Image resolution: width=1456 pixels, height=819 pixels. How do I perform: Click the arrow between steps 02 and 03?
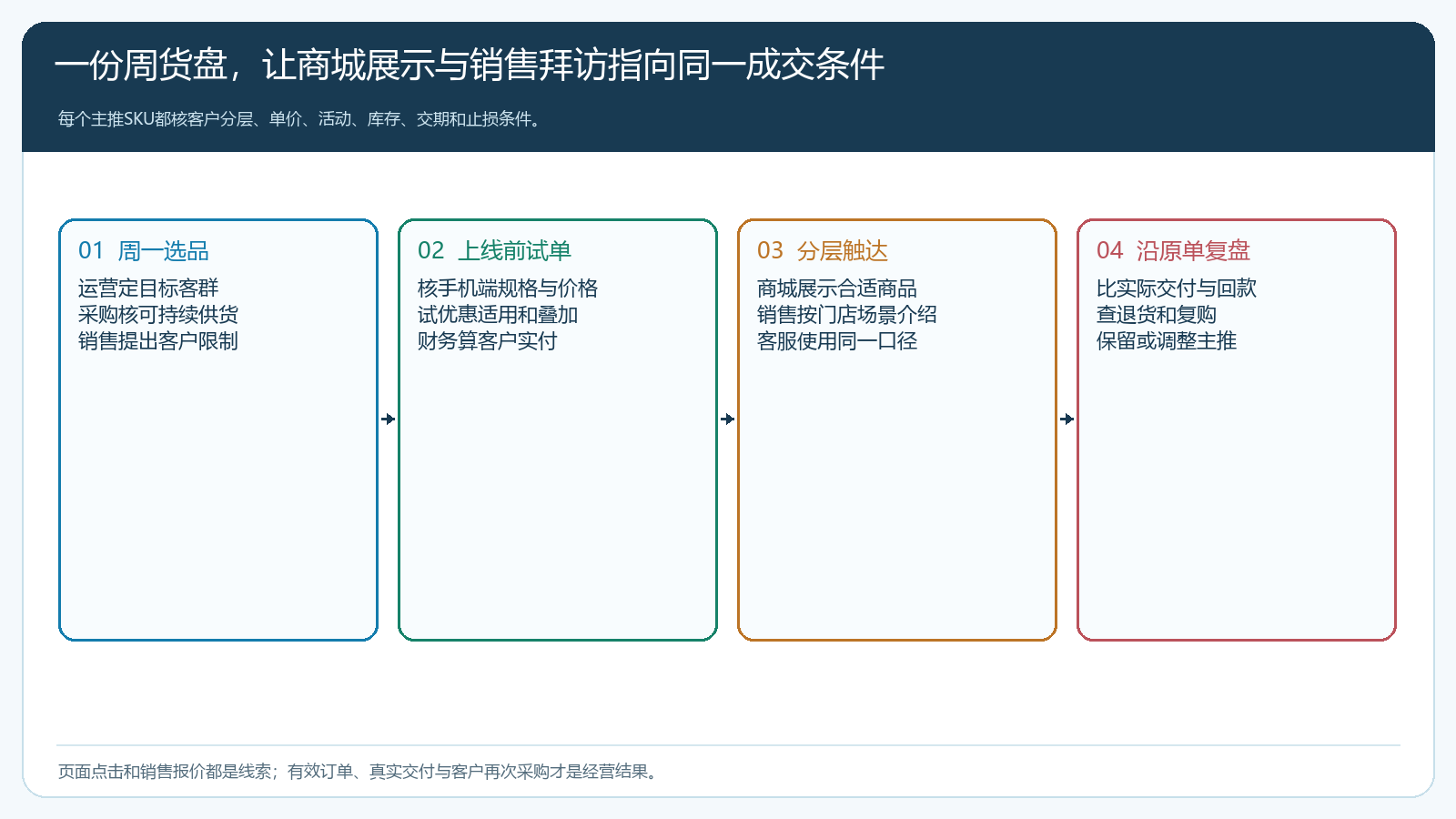[728, 420]
